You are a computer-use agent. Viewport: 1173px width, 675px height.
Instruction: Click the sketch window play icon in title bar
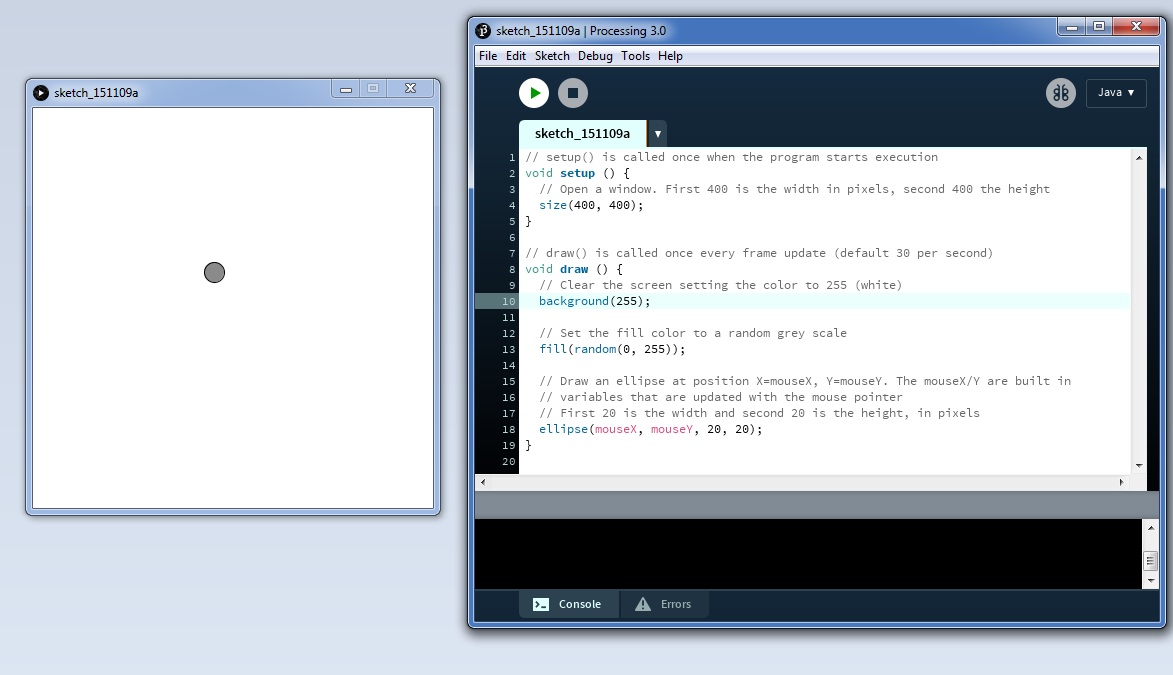click(41, 93)
